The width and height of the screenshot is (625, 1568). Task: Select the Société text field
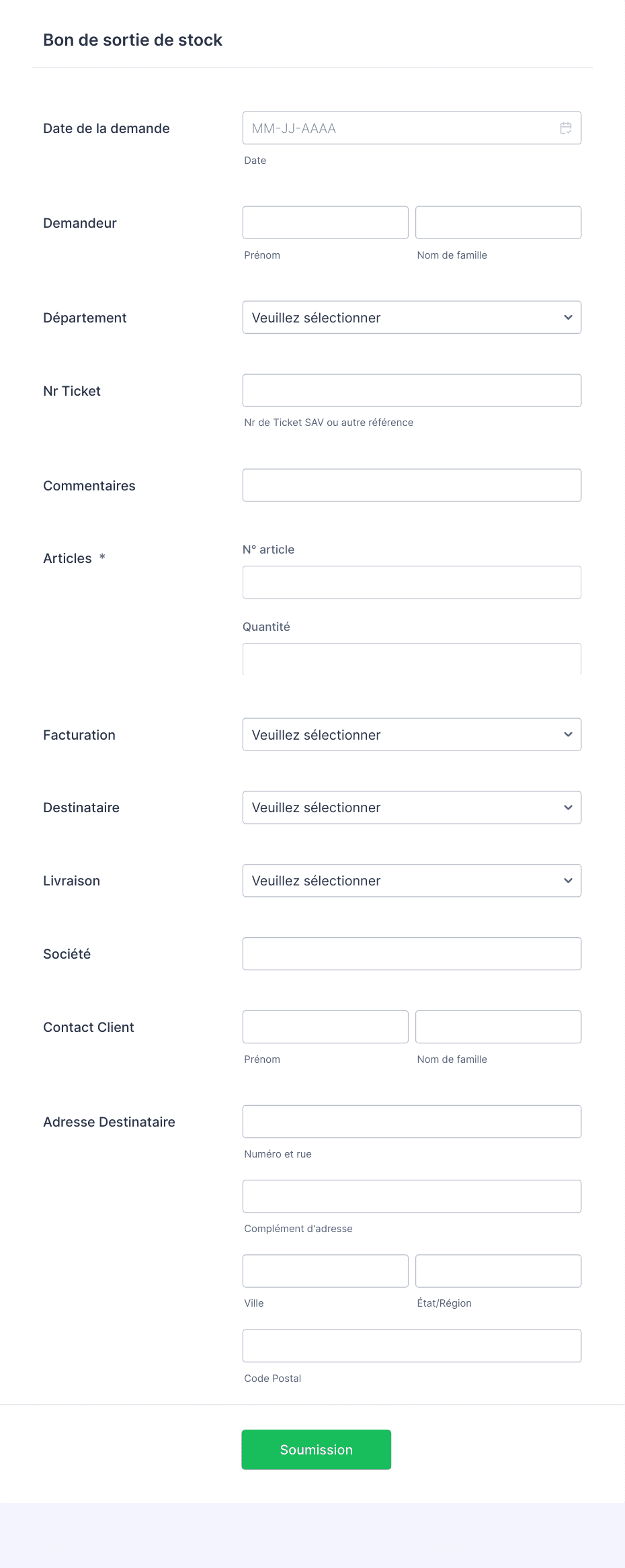tap(411, 954)
